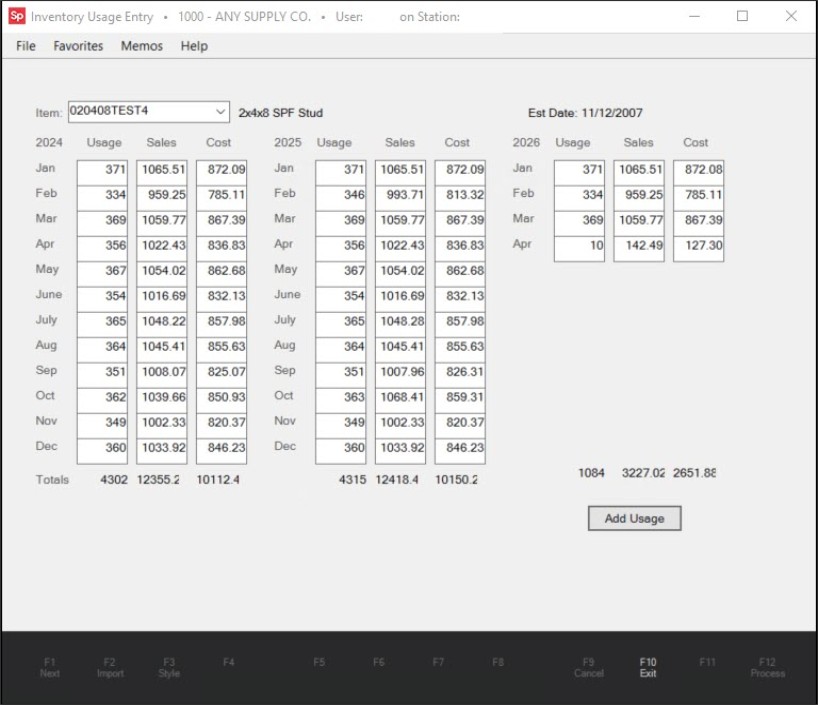Open the Memos menu

[x=141, y=46]
